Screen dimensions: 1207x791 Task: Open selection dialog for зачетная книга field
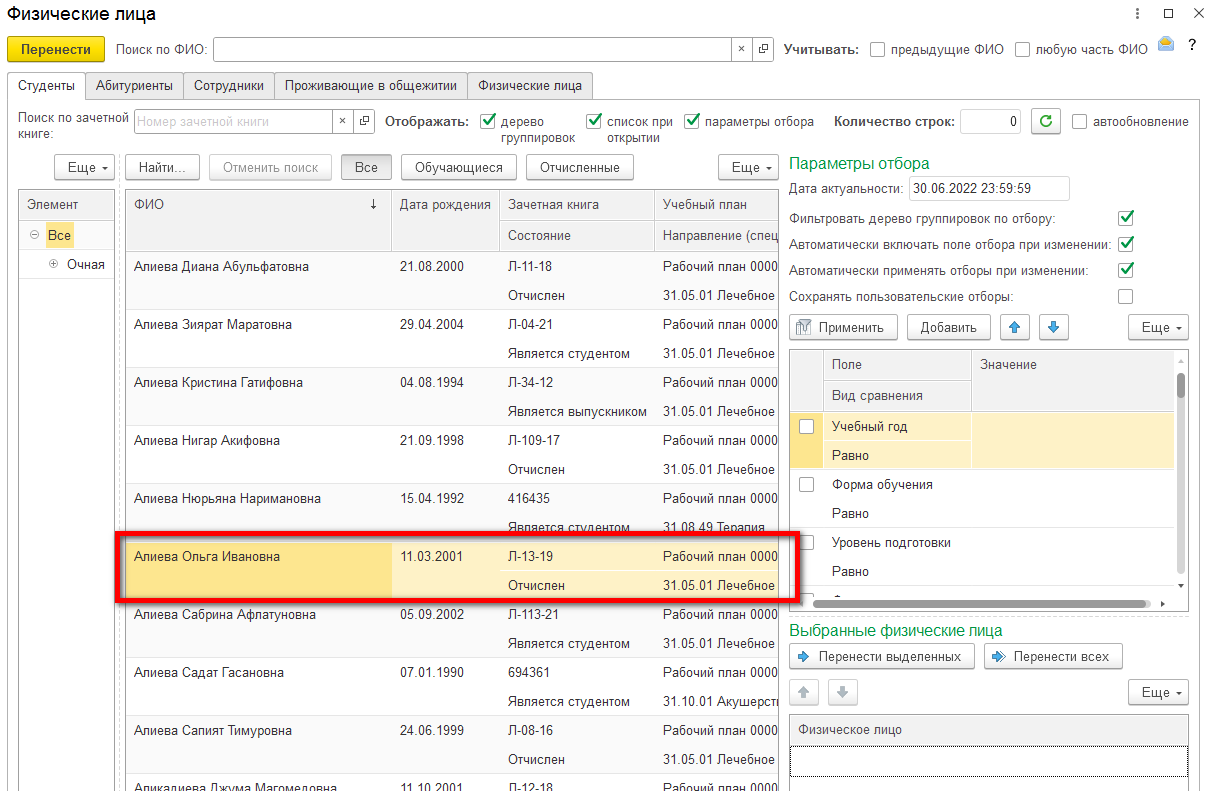point(364,121)
